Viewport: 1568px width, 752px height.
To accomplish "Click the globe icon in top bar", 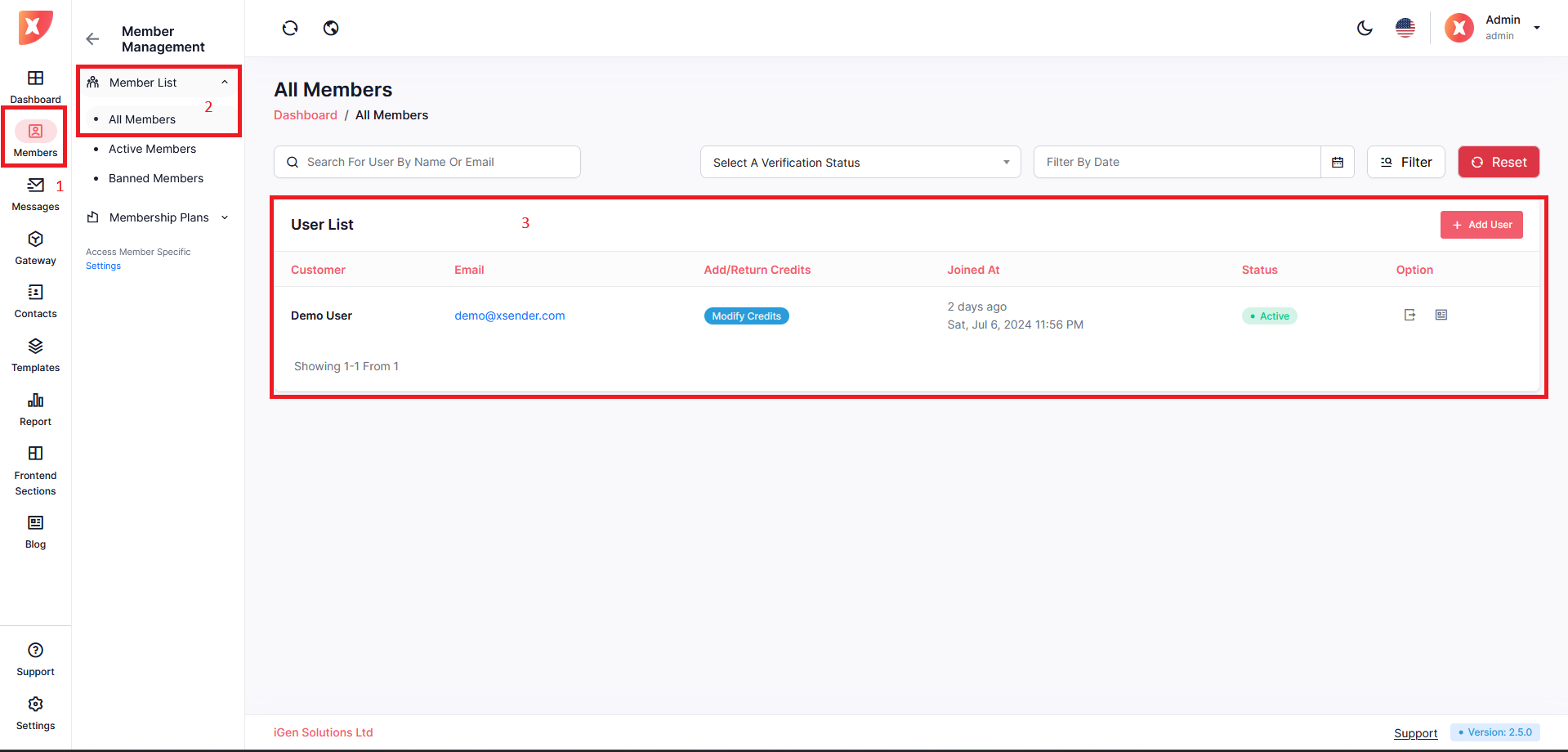I will [331, 29].
